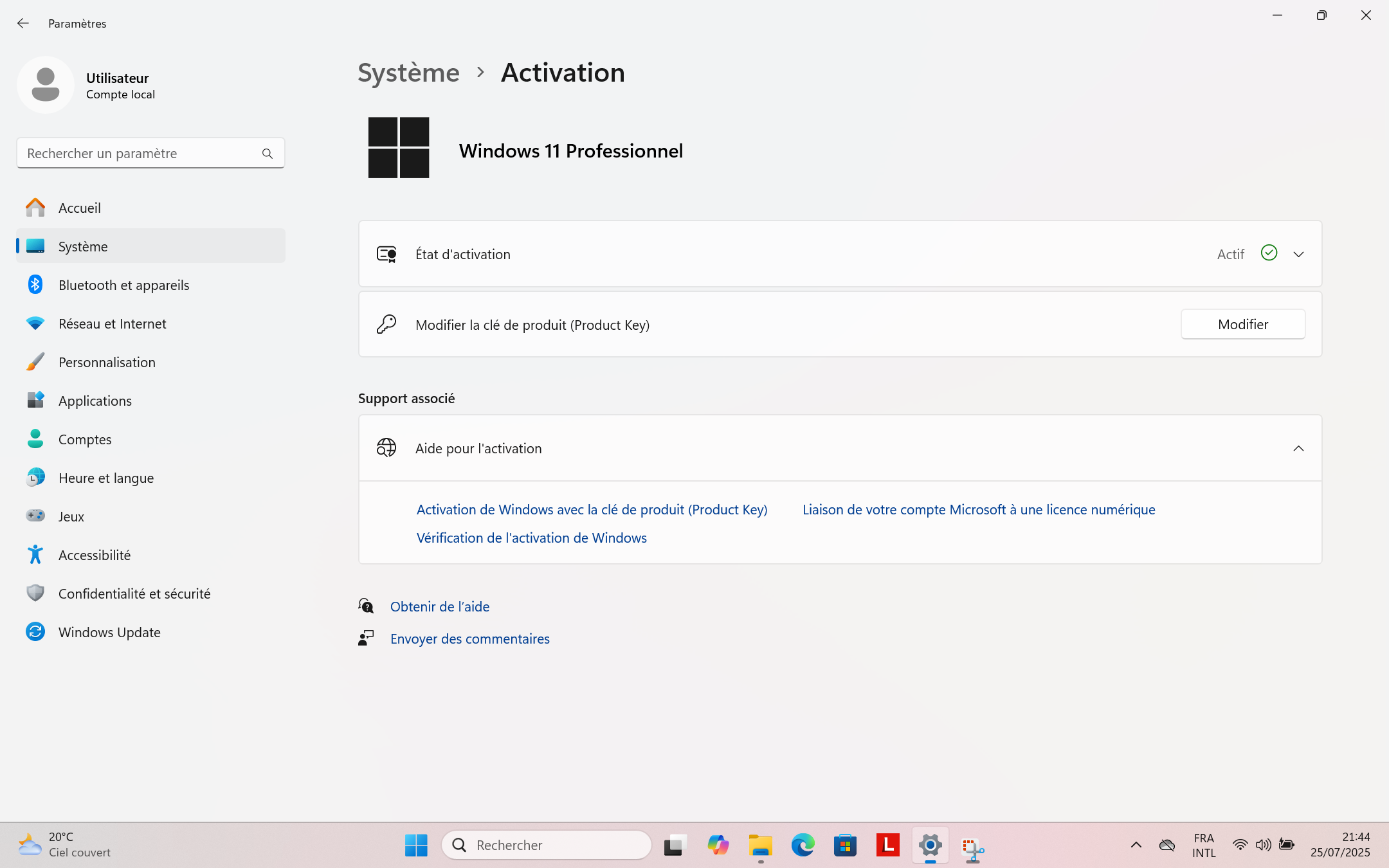The image size is (1389, 868).
Task: Select Applications in the sidebar
Action: [95, 401]
